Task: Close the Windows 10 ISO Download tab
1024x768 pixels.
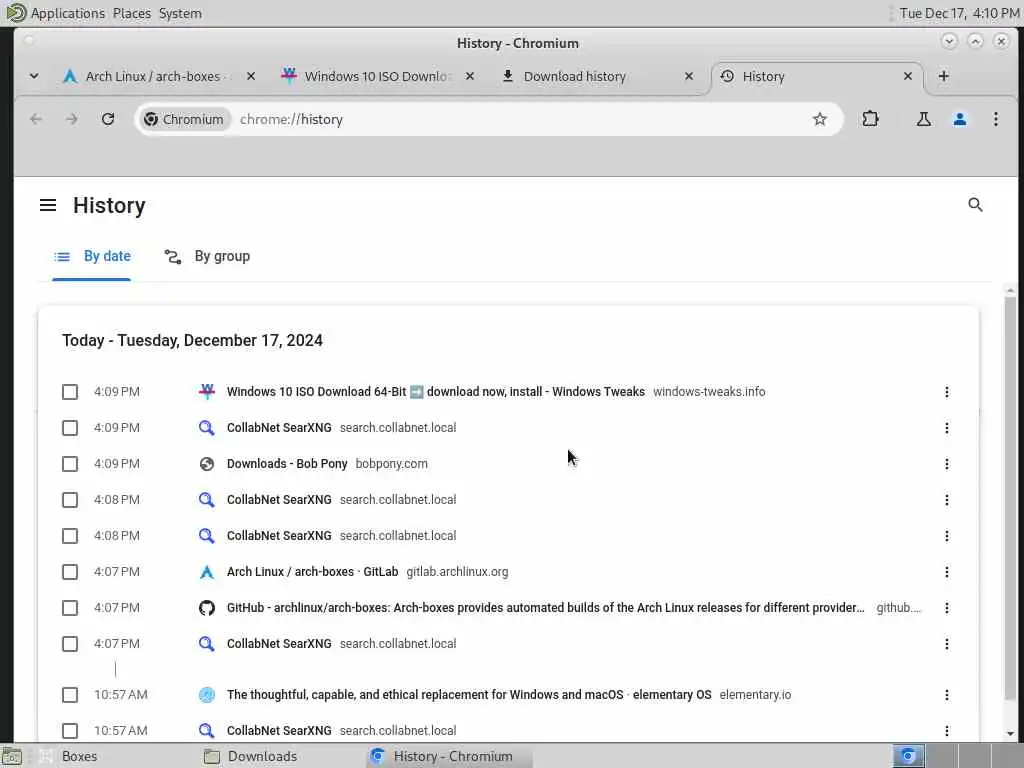Action: [470, 76]
